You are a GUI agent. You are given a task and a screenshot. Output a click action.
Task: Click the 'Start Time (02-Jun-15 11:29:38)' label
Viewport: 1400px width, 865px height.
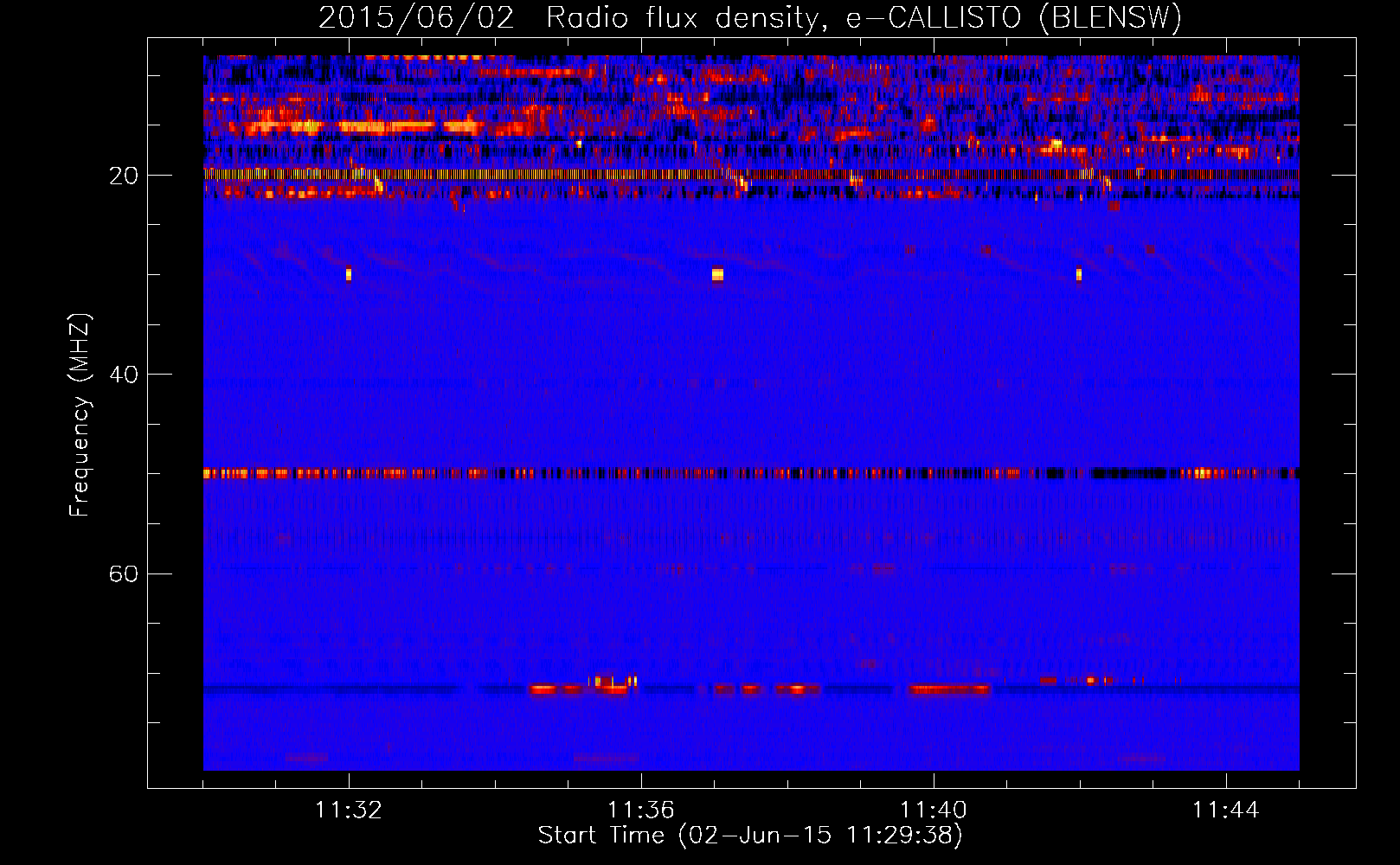click(750, 836)
